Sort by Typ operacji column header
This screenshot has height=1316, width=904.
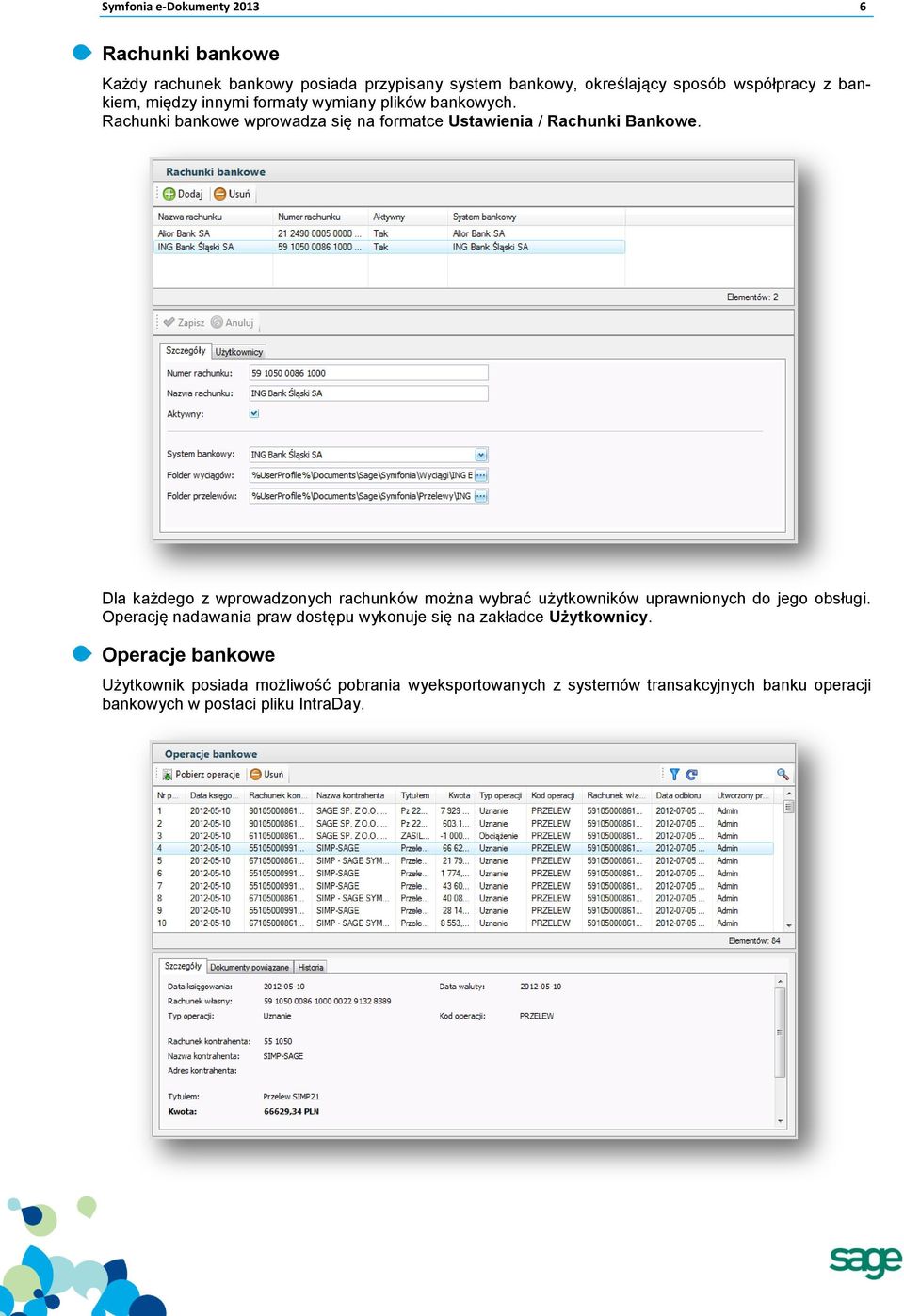(502, 795)
